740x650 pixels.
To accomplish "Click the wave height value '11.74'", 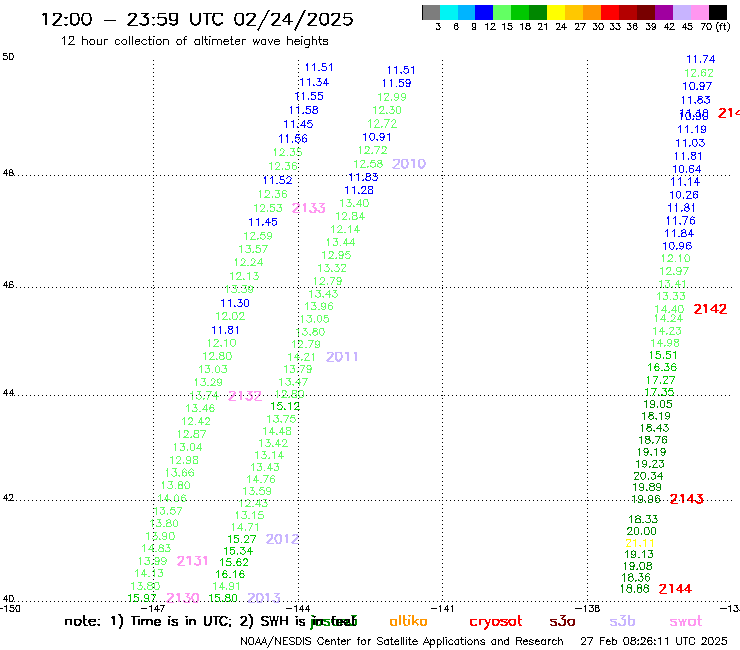I will click(x=700, y=59).
